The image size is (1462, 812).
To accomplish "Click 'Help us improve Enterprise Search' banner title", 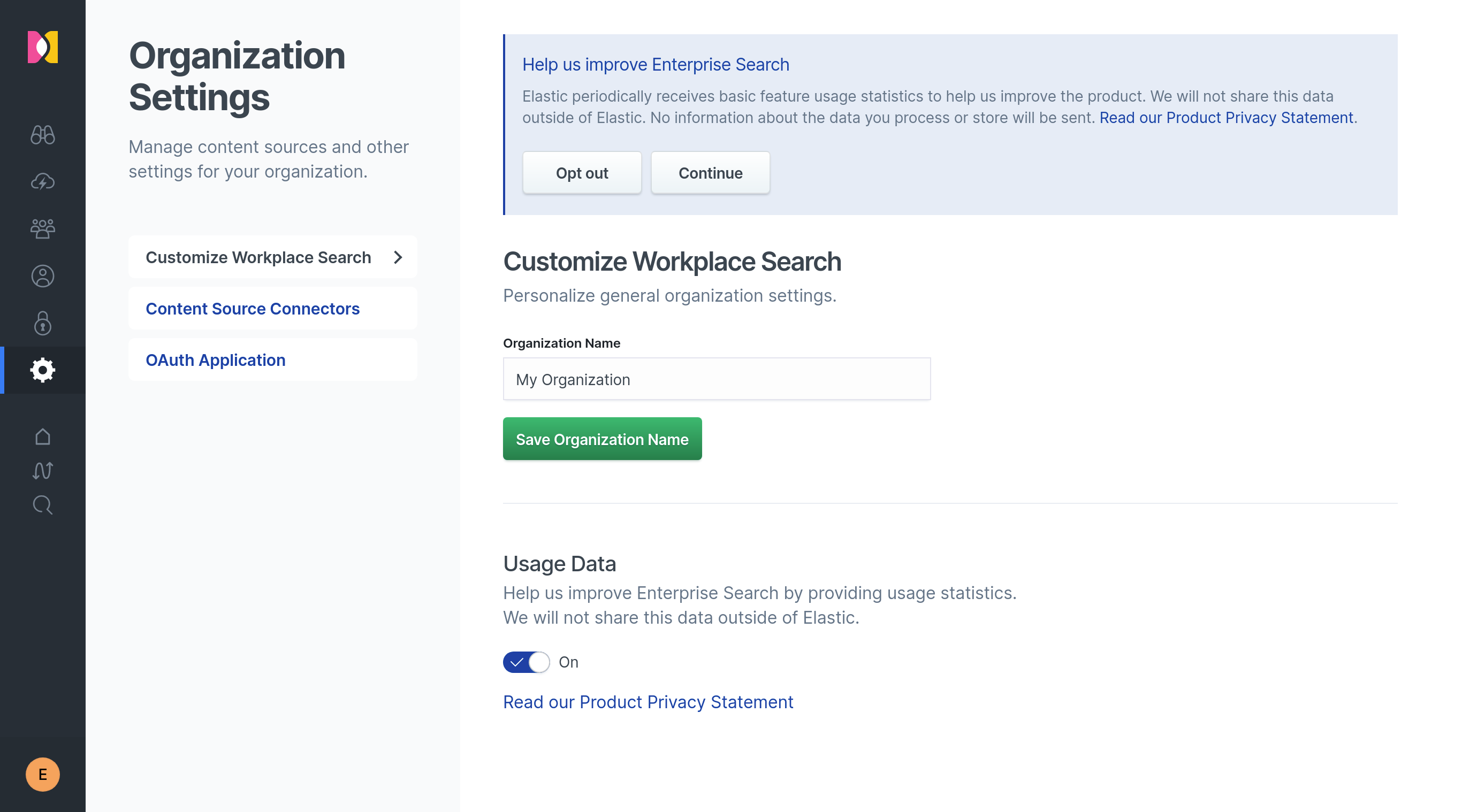I will point(656,65).
